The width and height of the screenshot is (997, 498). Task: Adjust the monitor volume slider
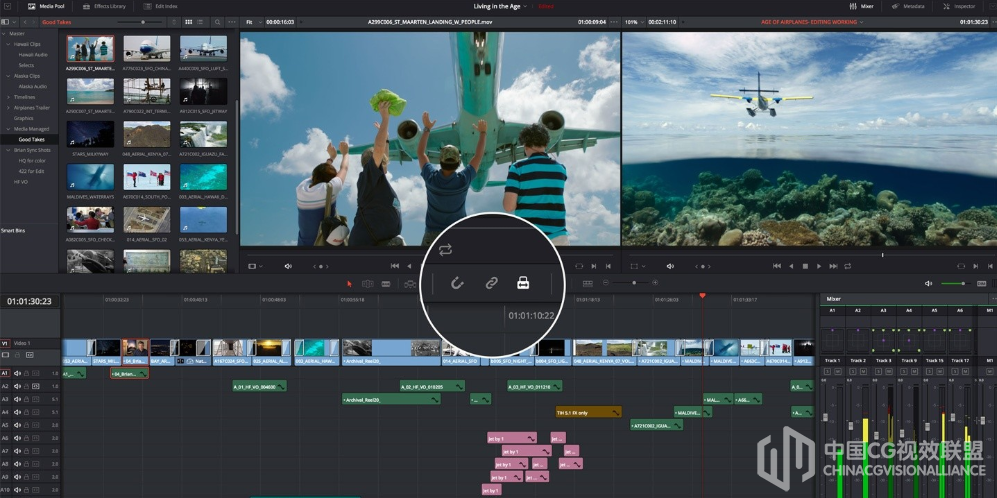point(963,284)
